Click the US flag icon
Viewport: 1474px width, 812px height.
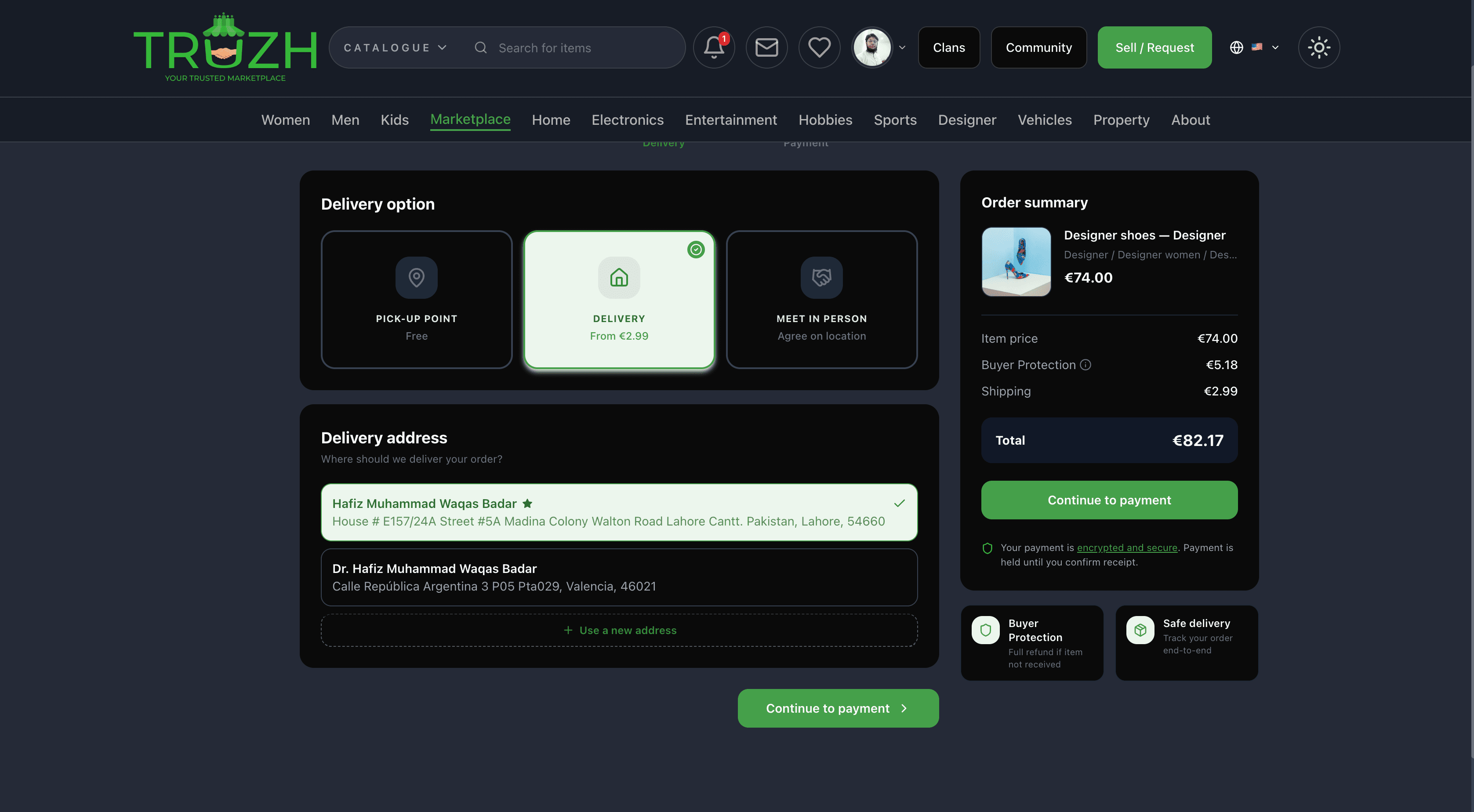1256,47
